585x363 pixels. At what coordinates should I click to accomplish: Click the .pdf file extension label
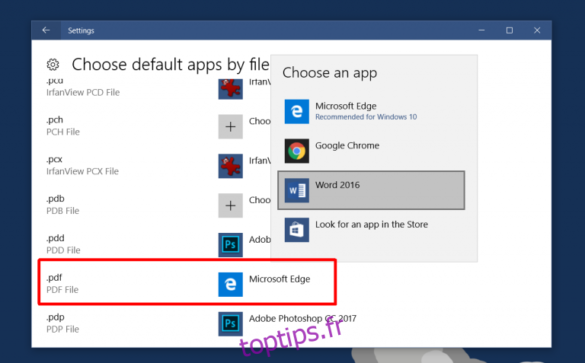(54, 278)
